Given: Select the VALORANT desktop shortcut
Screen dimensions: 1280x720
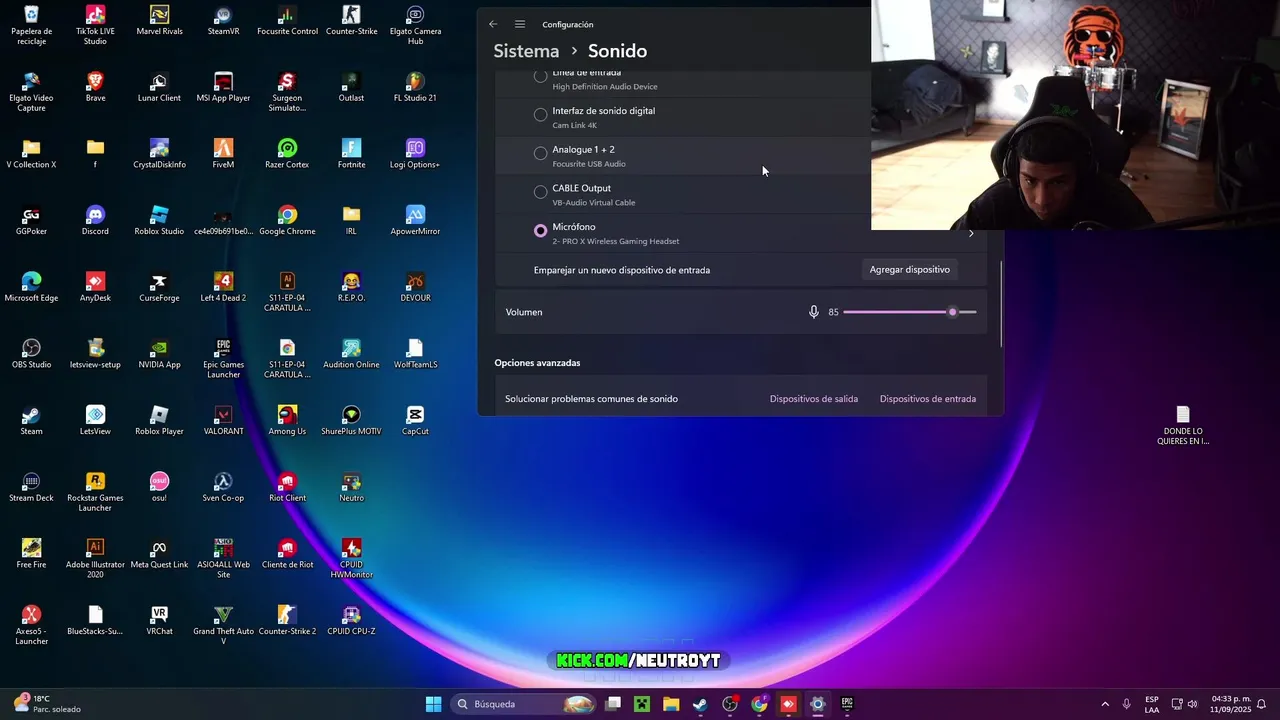Looking at the screenshot, I should click(x=223, y=420).
